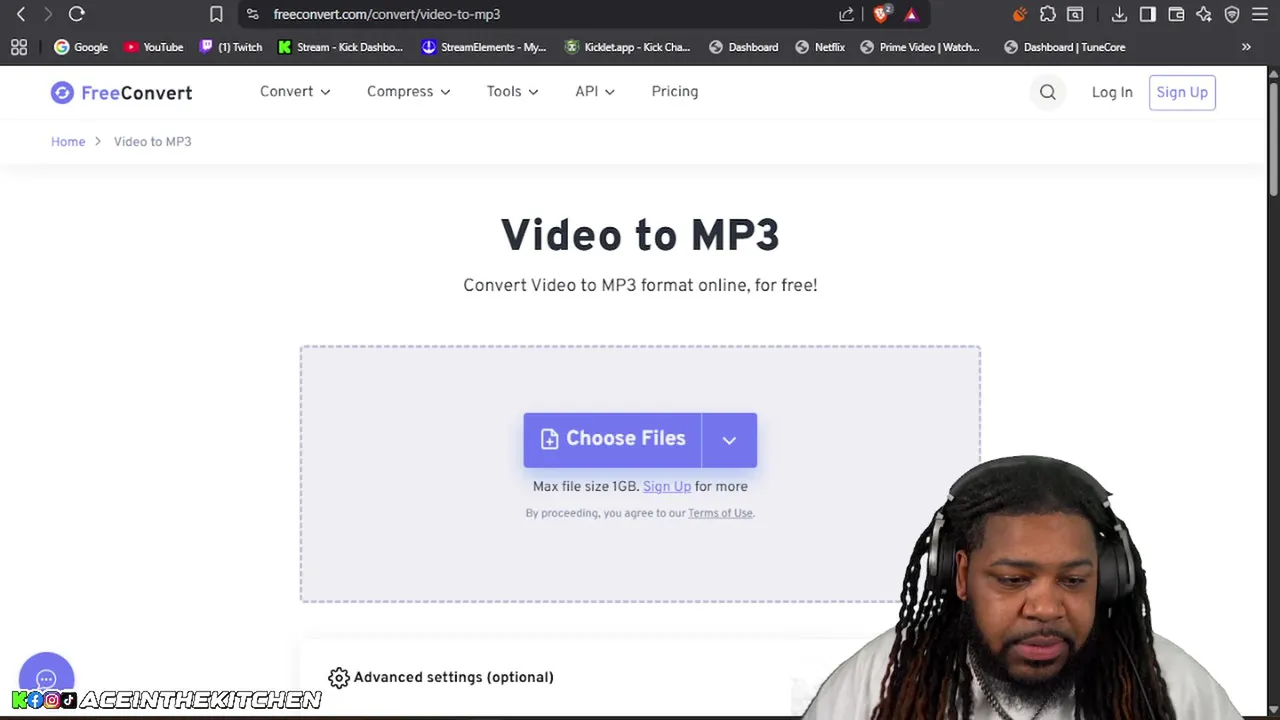Click Choose Files button

(x=612, y=440)
